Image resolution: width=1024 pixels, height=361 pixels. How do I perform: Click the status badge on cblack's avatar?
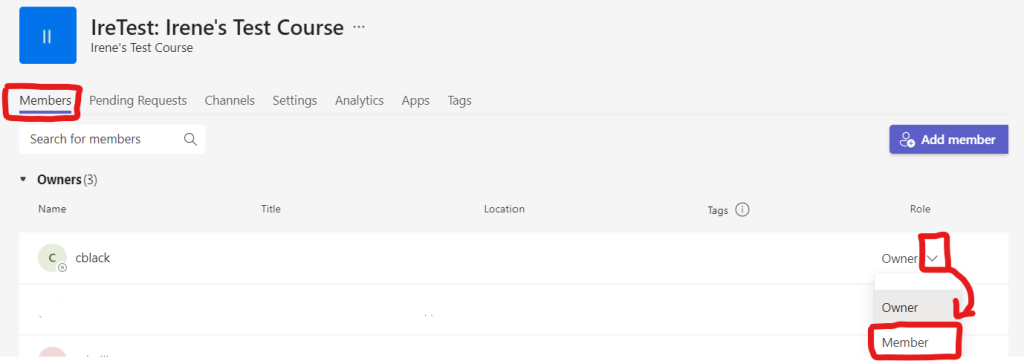pyautogui.click(x=62, y=268)
